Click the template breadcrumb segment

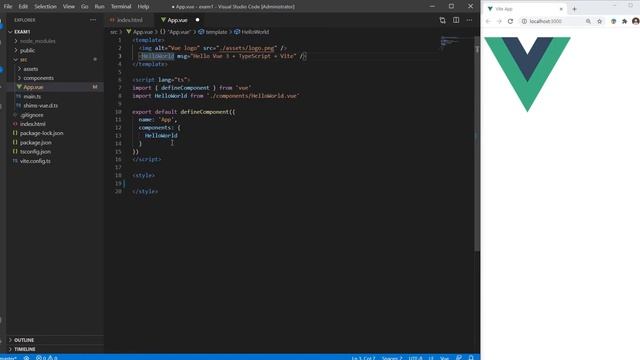[x=213, y=32]
